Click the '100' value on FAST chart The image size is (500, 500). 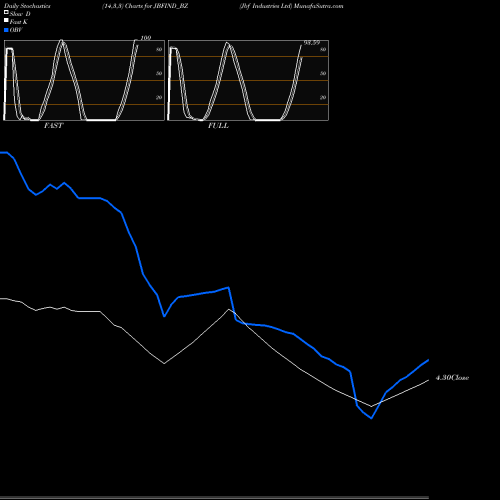(146, 38)
